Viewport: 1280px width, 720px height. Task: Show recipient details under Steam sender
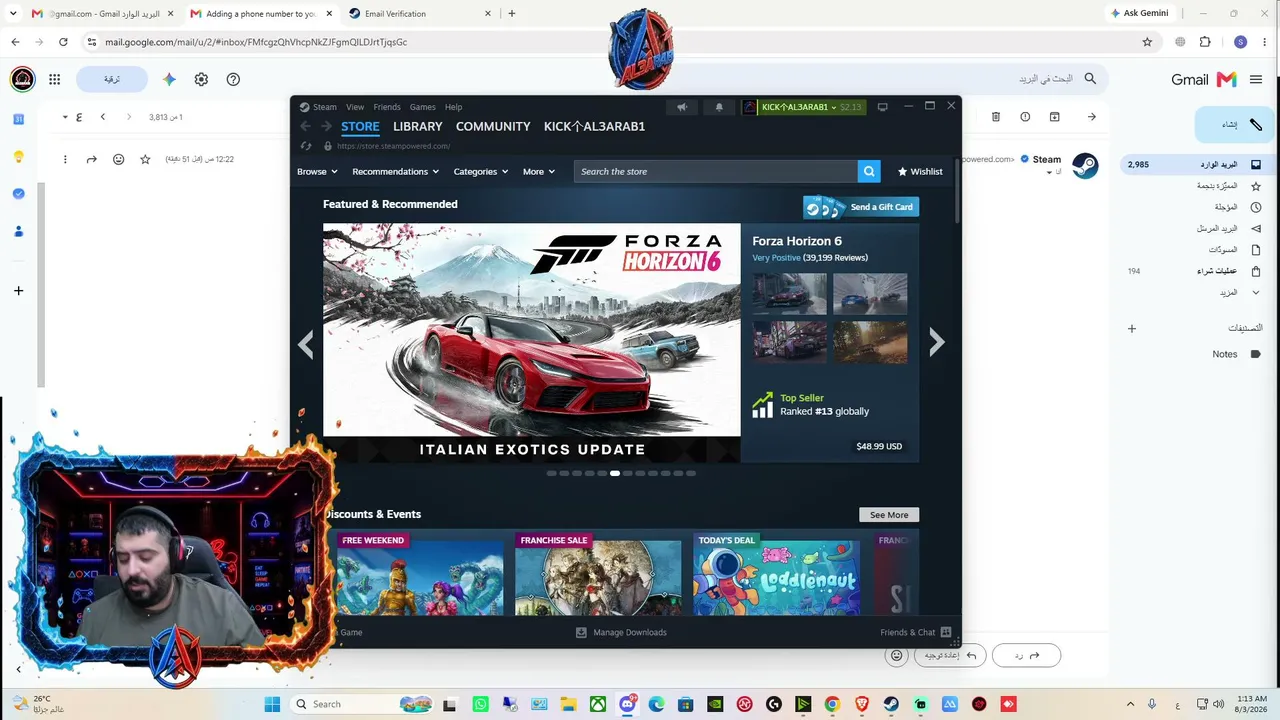click(1048, 172)
